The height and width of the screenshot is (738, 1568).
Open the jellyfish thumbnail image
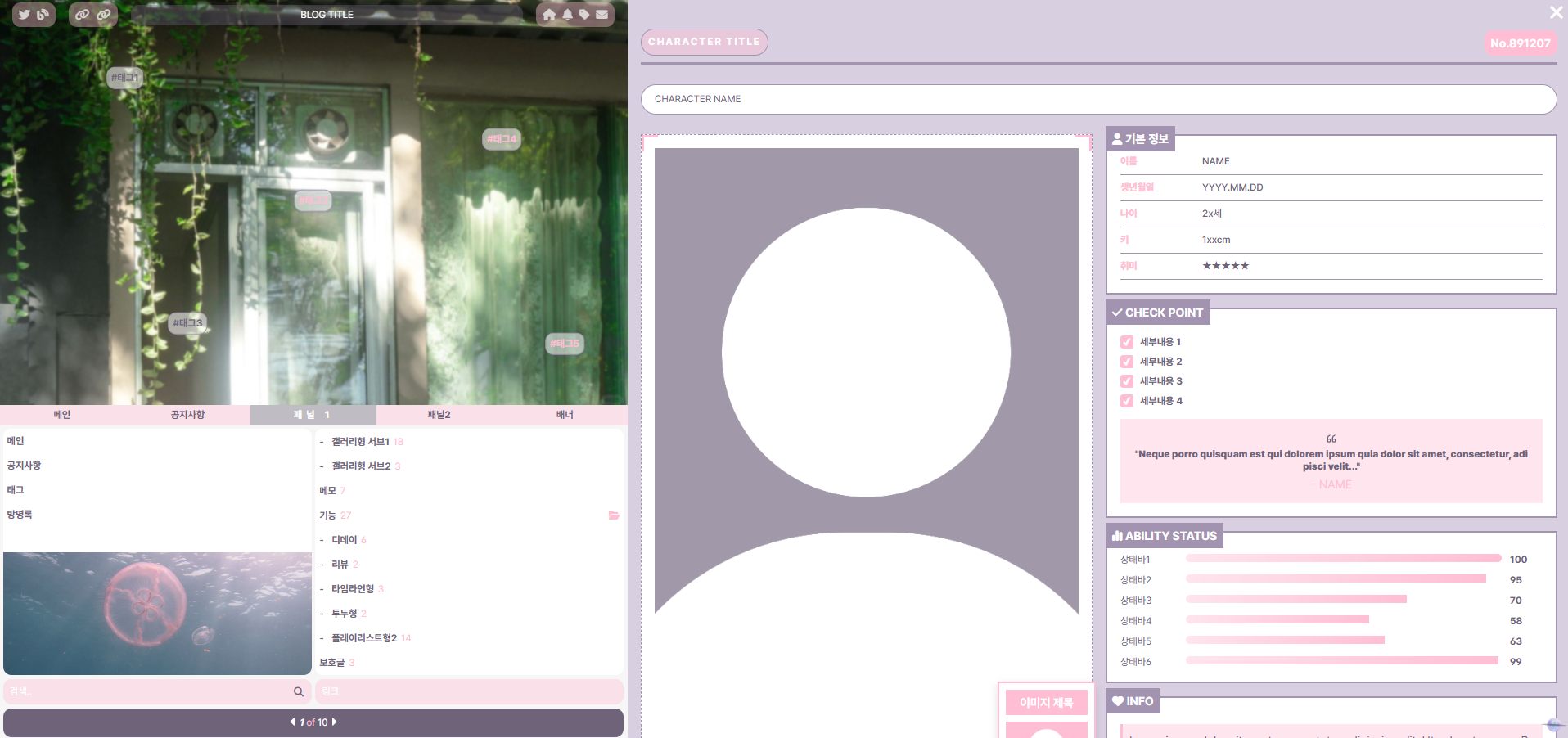click(157, 614)
